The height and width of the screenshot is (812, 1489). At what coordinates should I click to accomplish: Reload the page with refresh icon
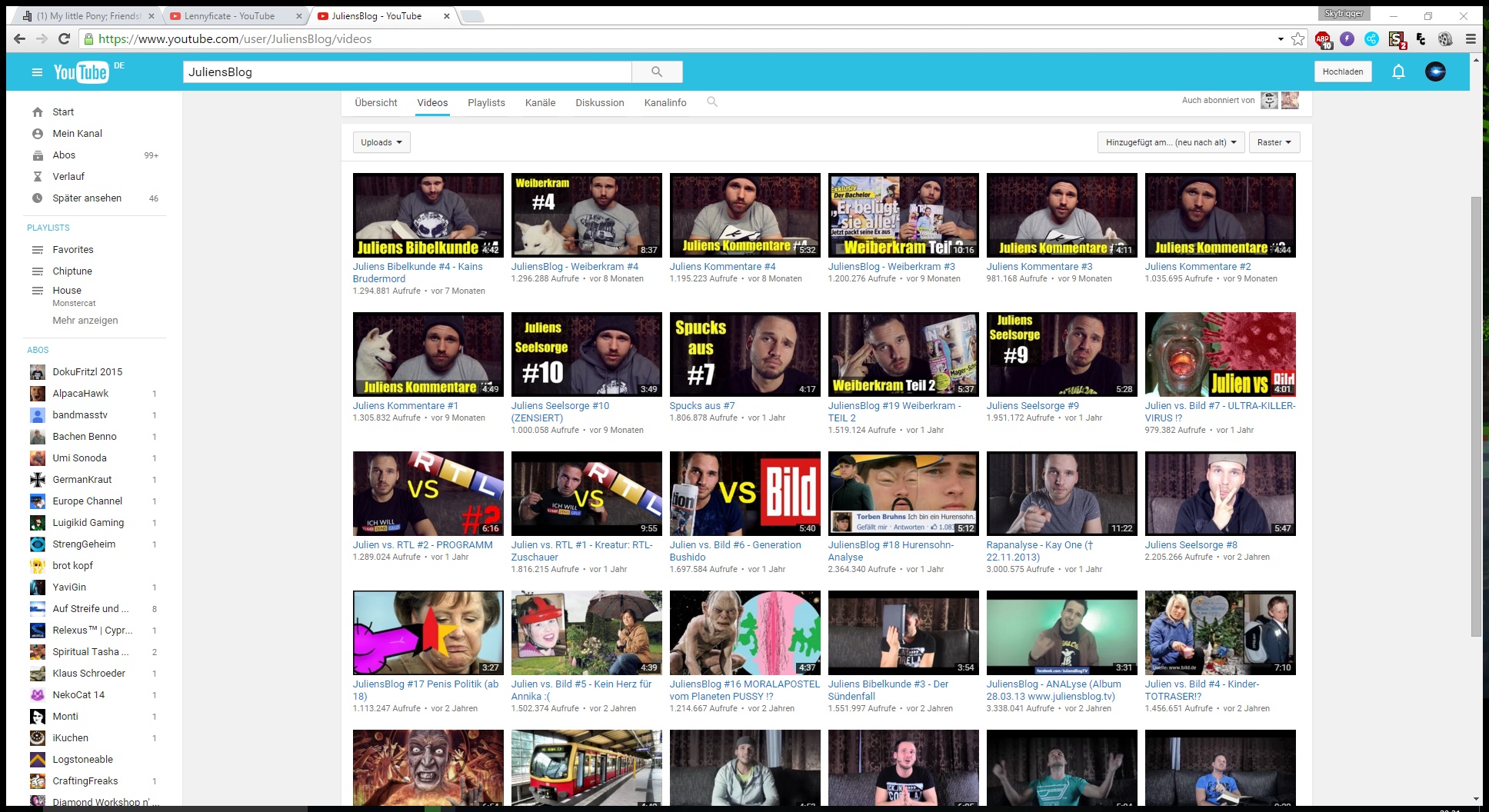[x=65, y=38]
